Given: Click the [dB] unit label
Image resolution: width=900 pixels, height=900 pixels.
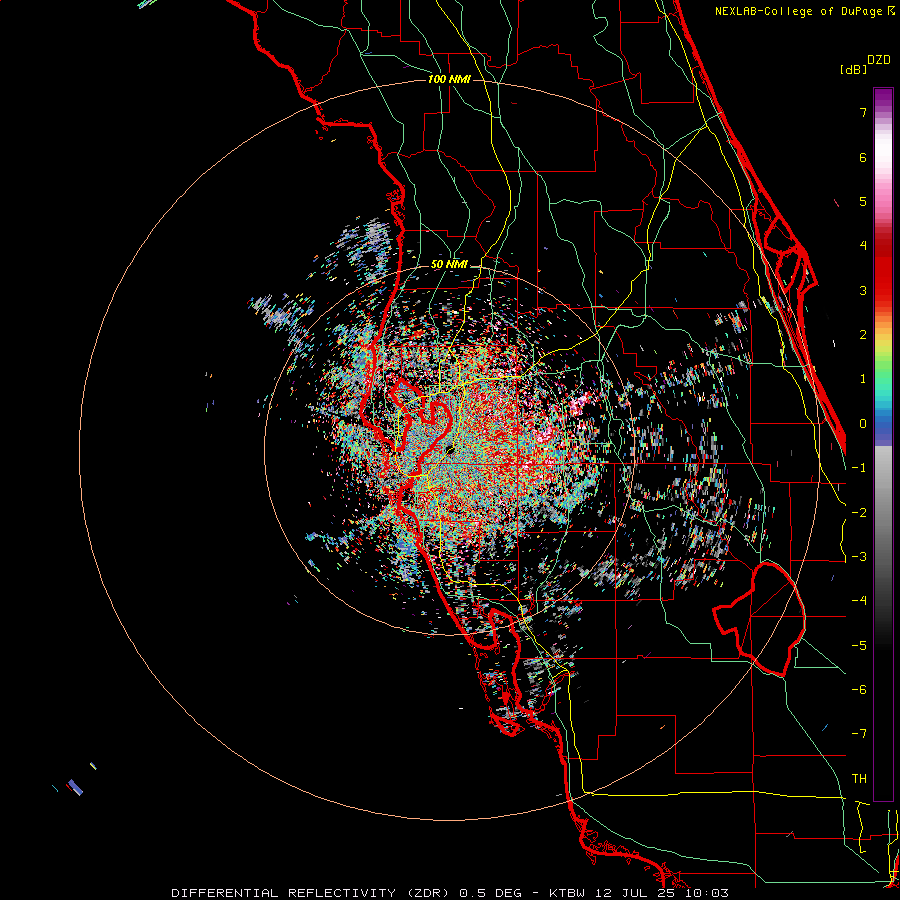Looking at the screenshot, I should (x=854, y=69).
